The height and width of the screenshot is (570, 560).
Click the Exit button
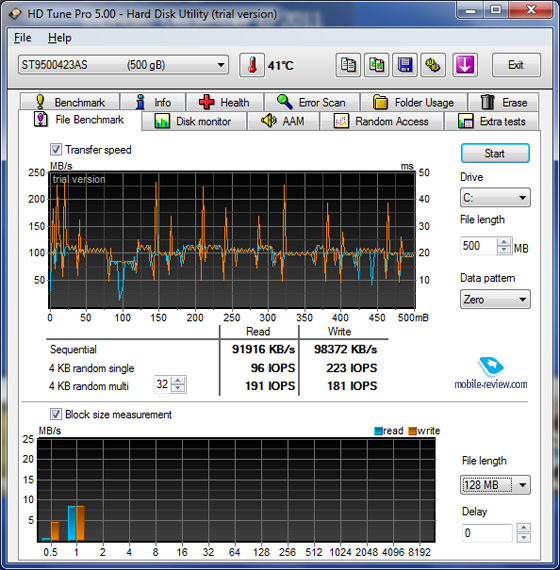pos(516,65)
